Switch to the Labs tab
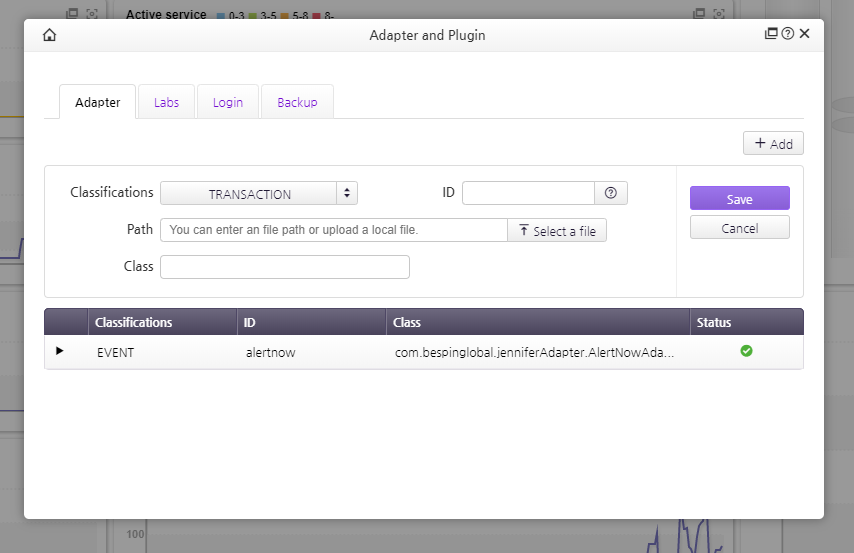 pos(166,102)
